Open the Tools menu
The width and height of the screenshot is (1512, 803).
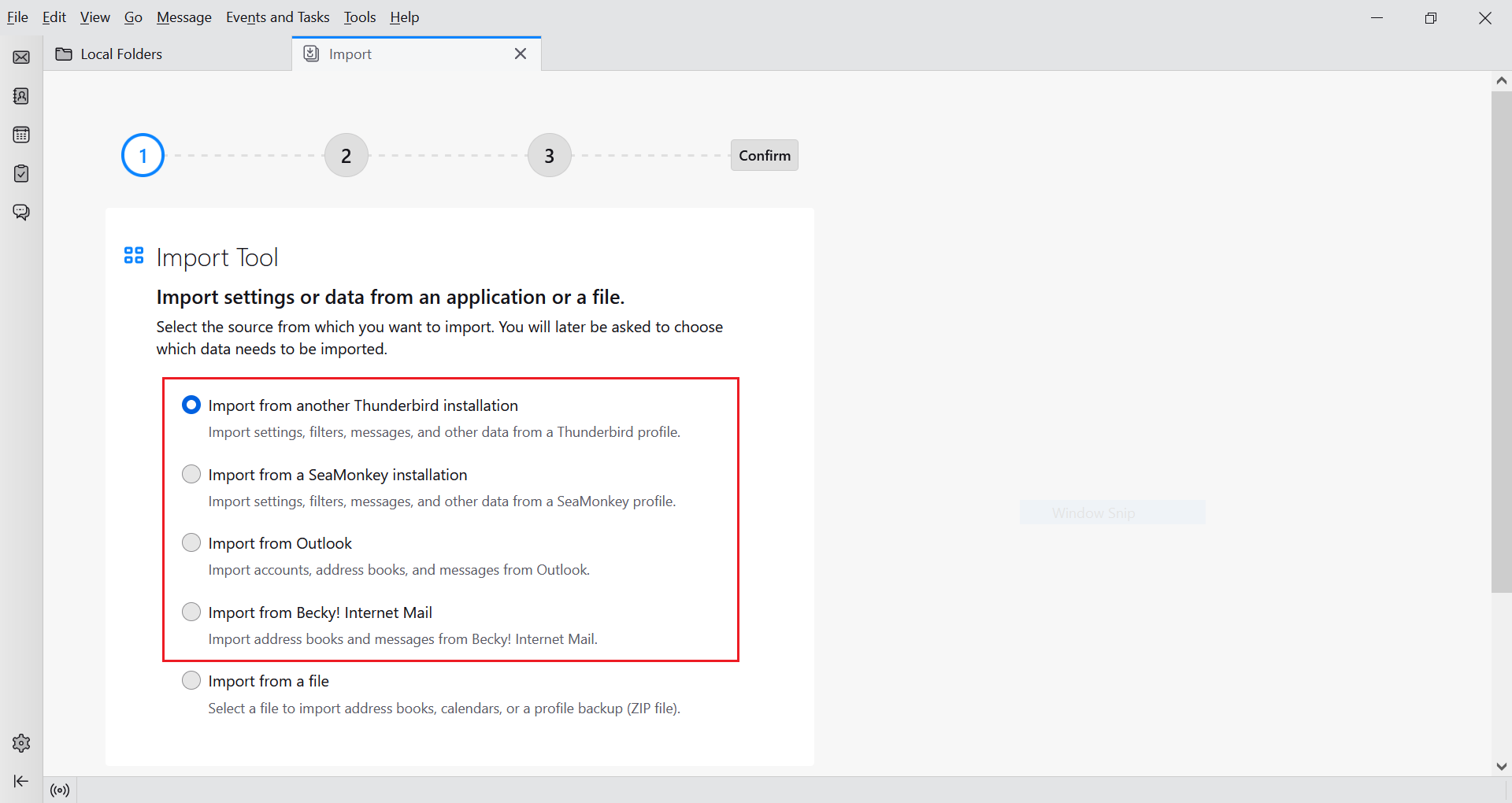click(x=360, y=17)
